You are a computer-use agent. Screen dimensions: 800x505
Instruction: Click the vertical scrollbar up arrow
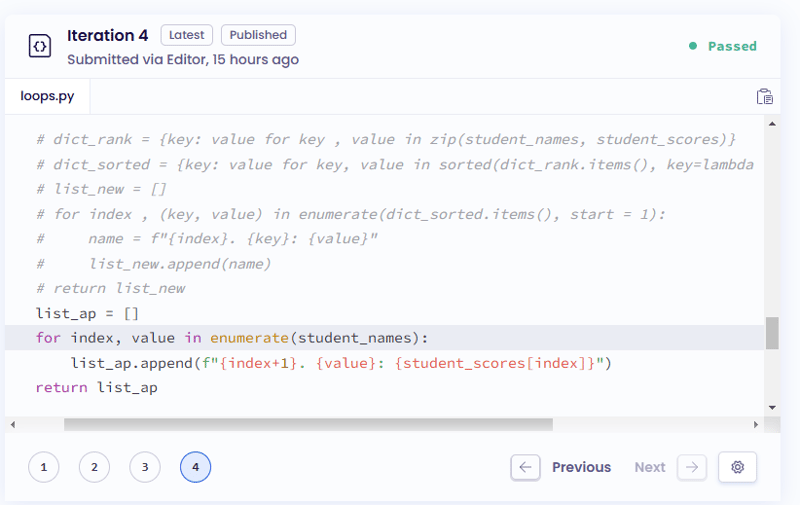click(x=771, y=123)
